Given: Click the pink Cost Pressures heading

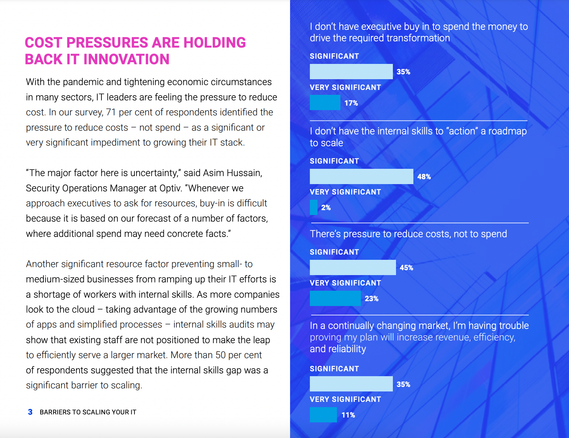Looking at the screenshot, I should click(x=135, y=51).
